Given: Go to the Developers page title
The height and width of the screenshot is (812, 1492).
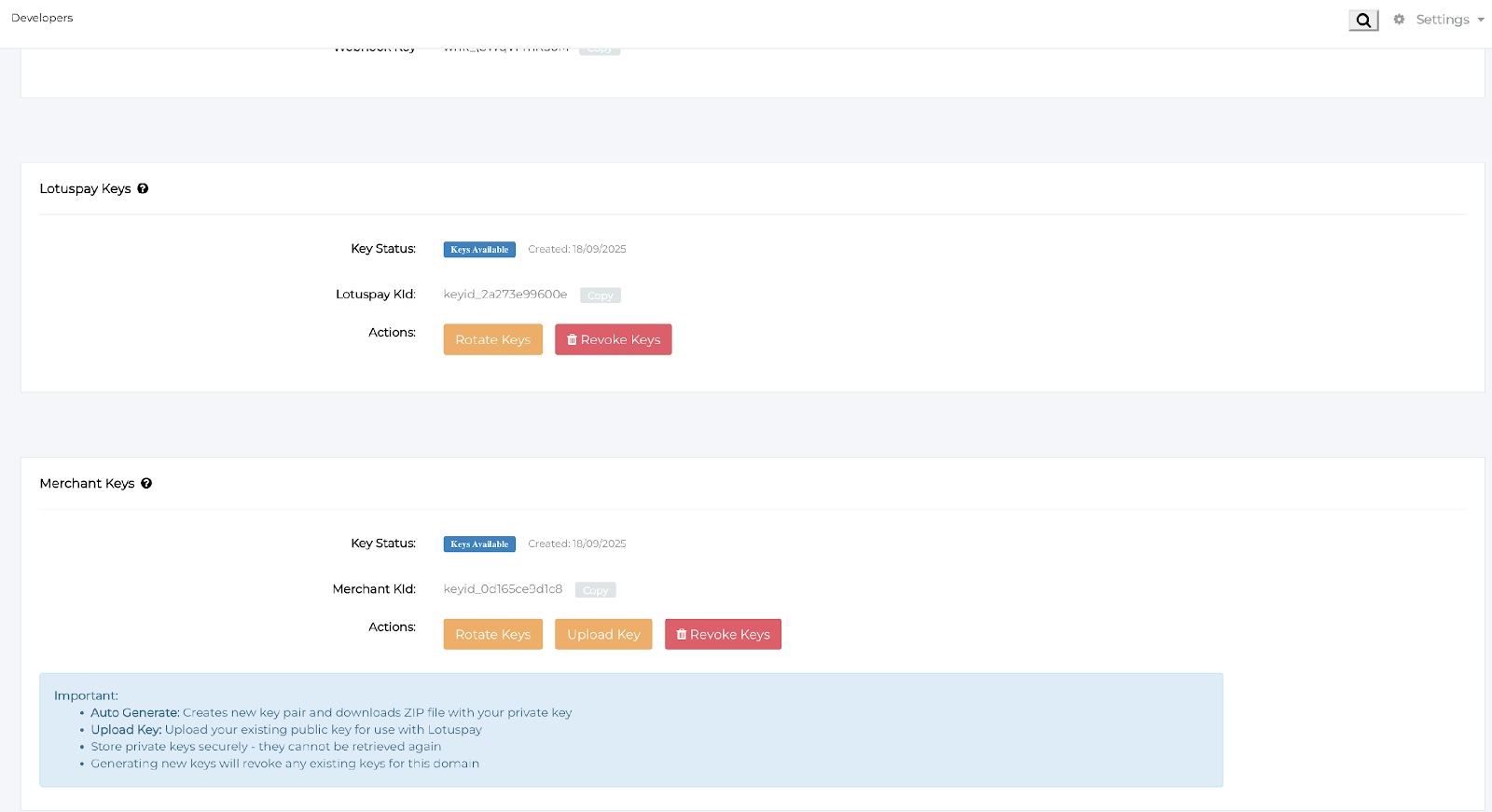Looking at the screenshot, I should click(x=42, y=18).
